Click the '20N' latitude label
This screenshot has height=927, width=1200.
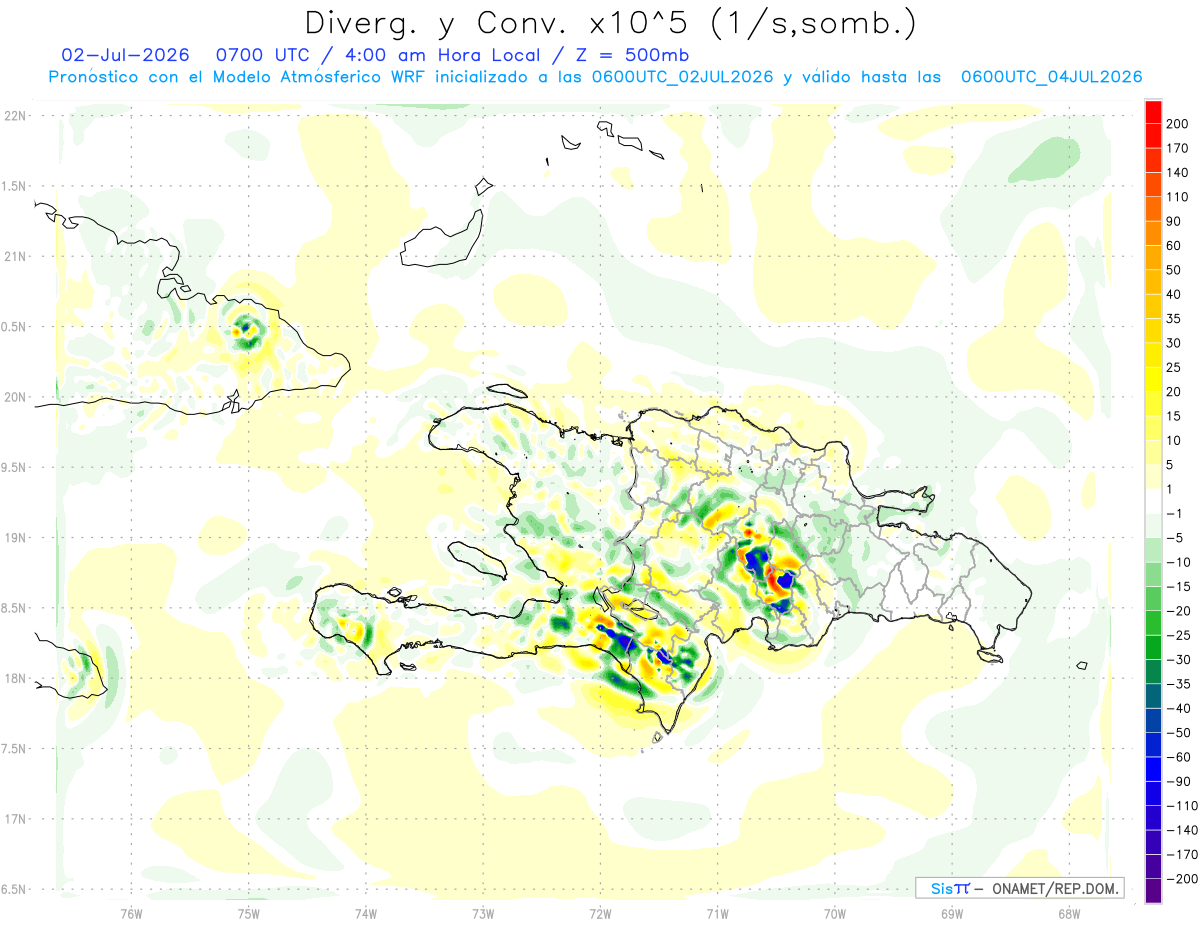click(x=14, y=397)
